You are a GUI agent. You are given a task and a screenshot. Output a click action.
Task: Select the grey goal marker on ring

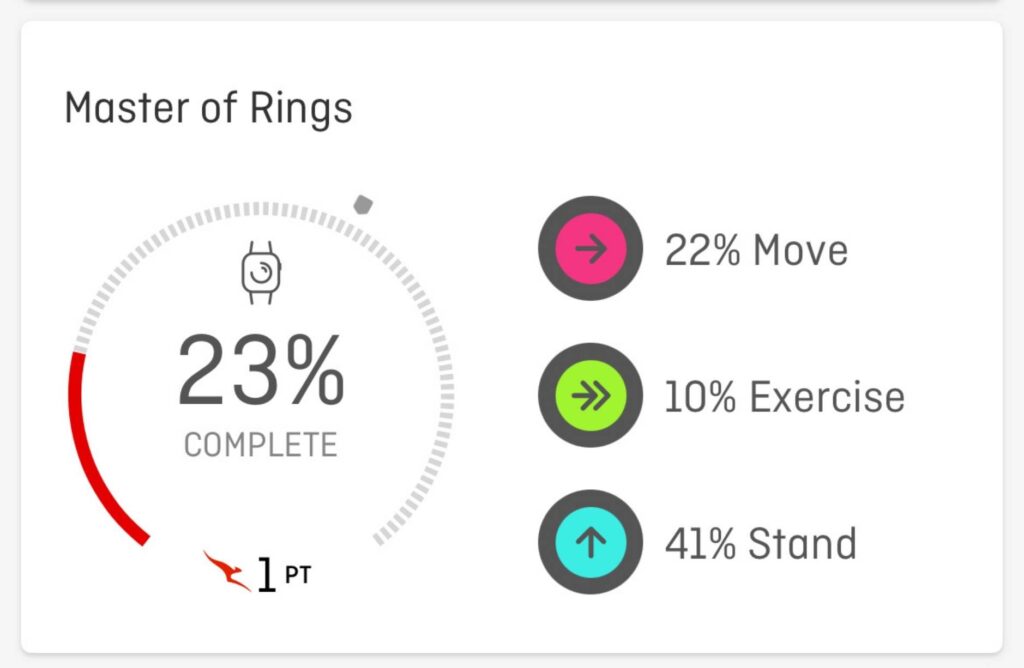pyautogui.click(x=363, y=204)
